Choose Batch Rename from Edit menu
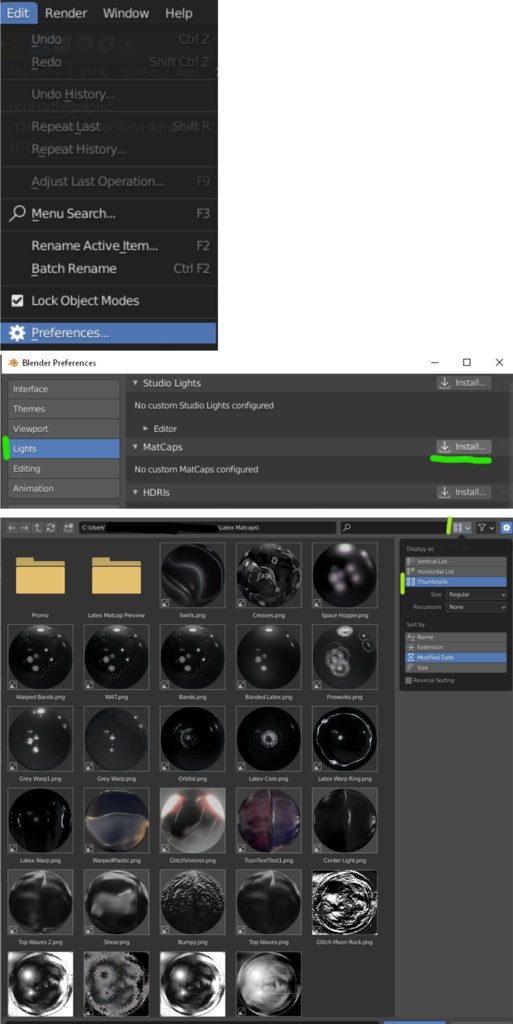 108,269
